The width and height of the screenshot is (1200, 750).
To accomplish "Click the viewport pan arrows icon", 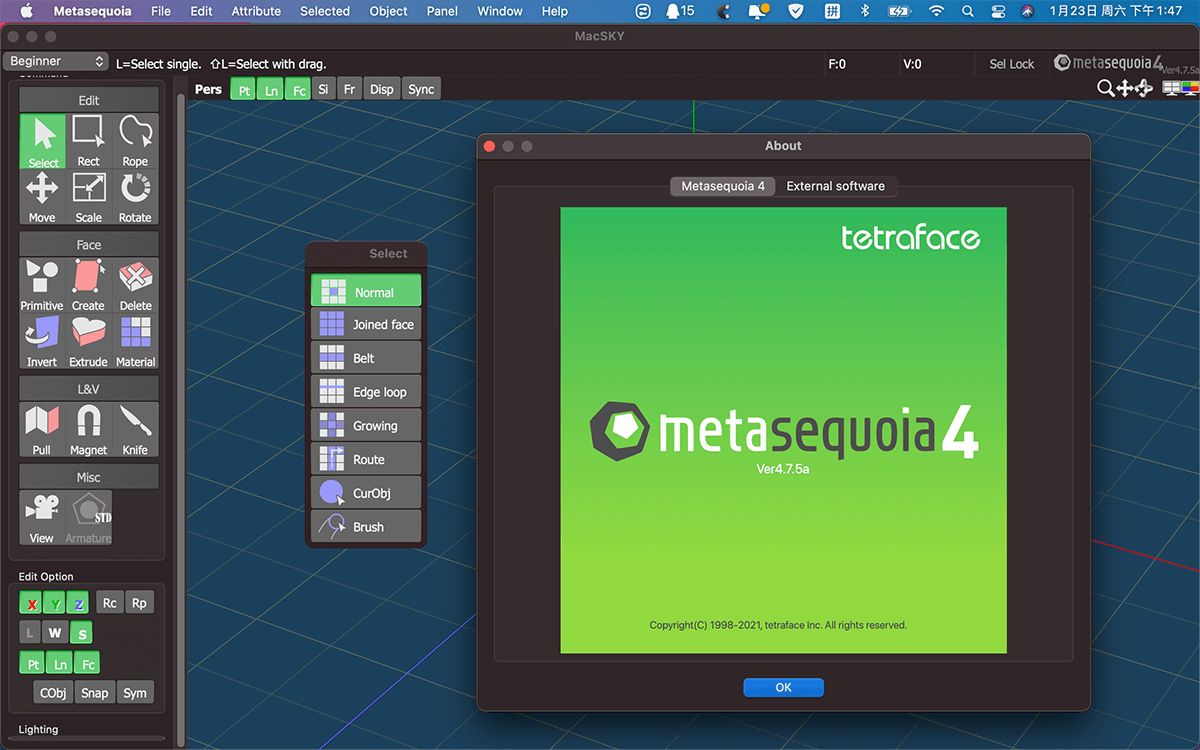I will (1125, 89).
